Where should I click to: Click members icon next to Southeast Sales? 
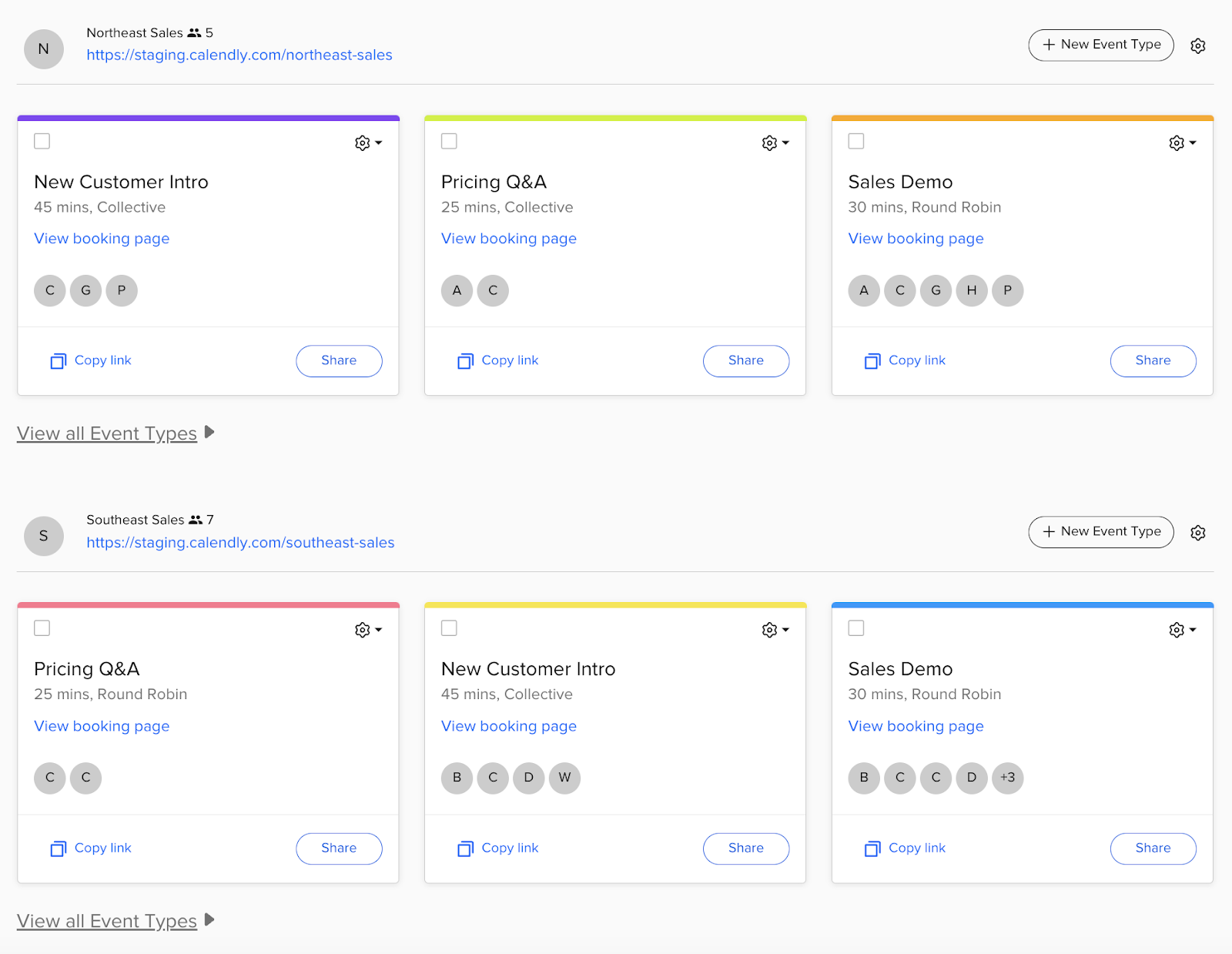click(x=196, y=521)
